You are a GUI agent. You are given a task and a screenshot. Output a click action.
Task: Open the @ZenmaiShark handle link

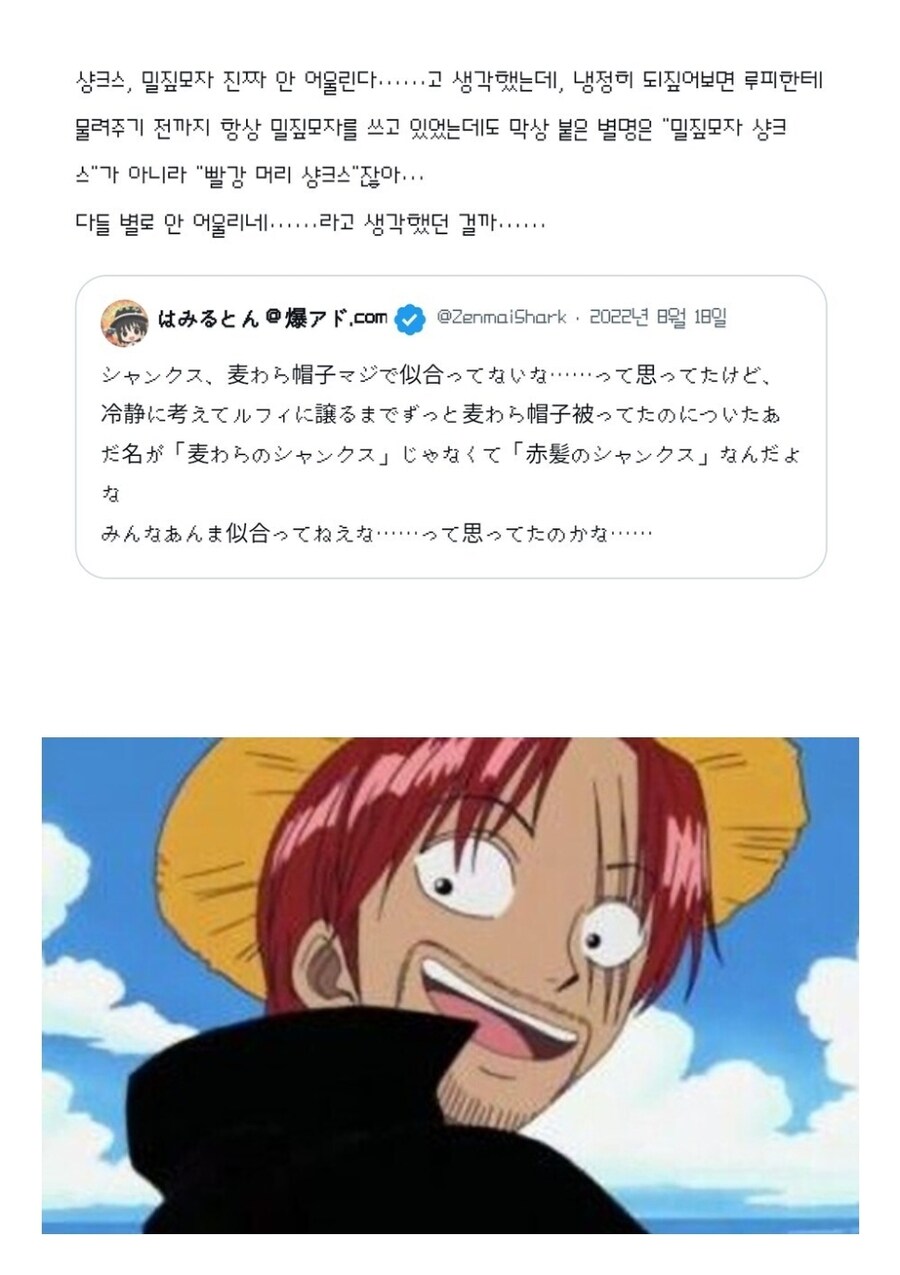coord(500,318)
